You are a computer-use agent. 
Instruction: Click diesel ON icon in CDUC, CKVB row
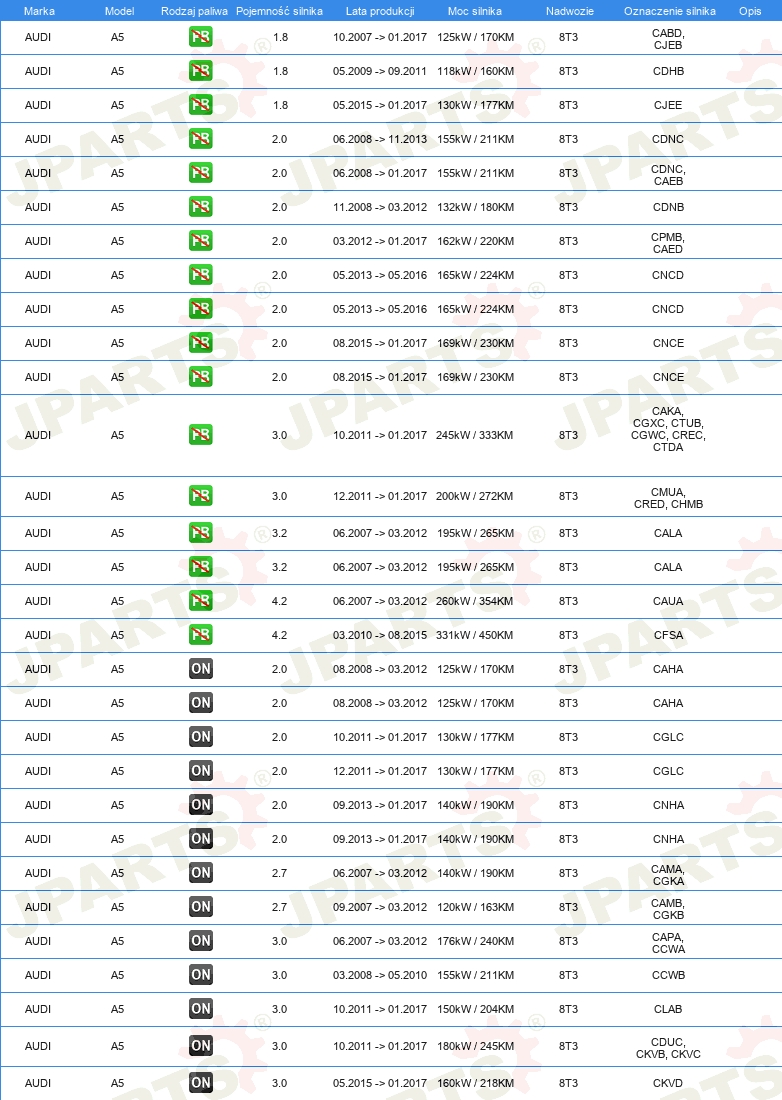coord(201,1046)
